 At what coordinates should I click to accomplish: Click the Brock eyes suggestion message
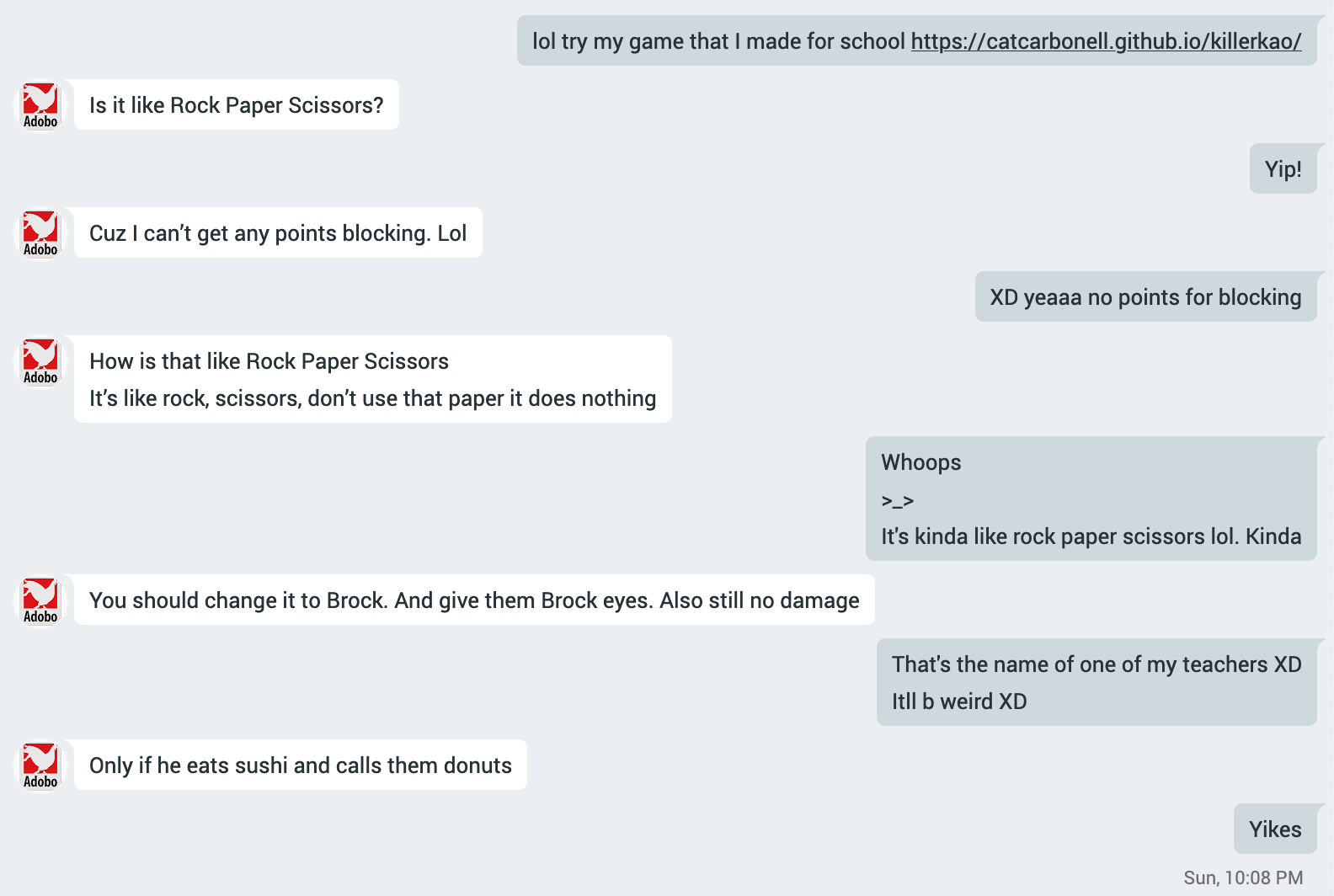pyautogui.click(x=473, y=600)
